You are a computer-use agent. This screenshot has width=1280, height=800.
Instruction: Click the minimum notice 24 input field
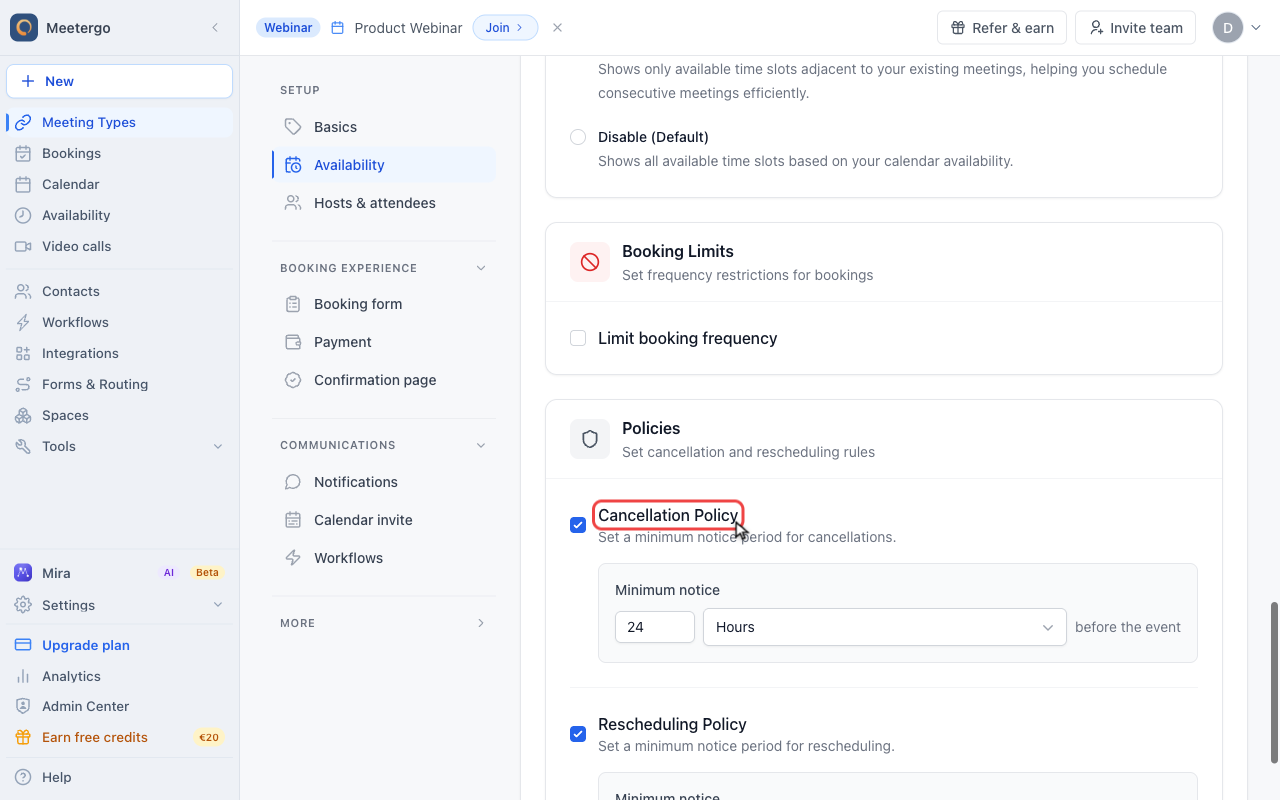click(655, 627)
